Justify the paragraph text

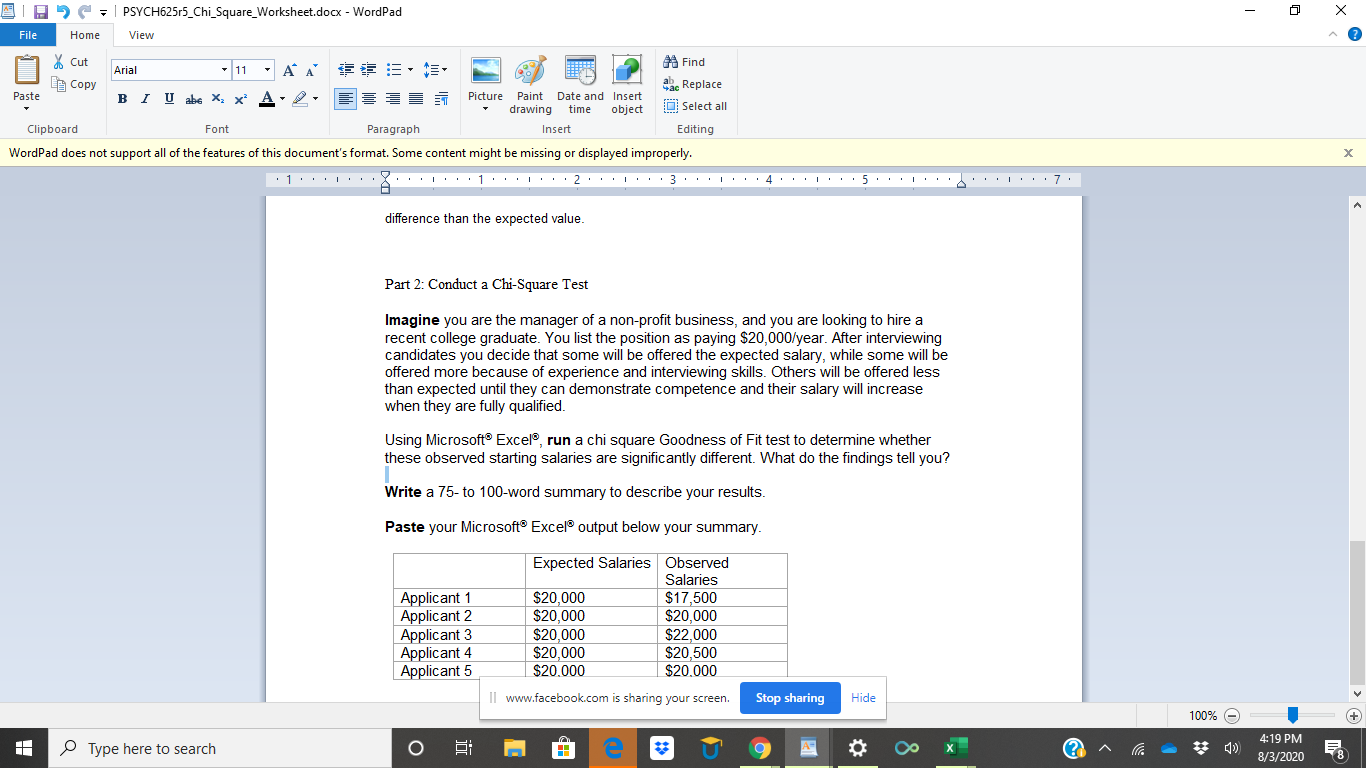414,98
